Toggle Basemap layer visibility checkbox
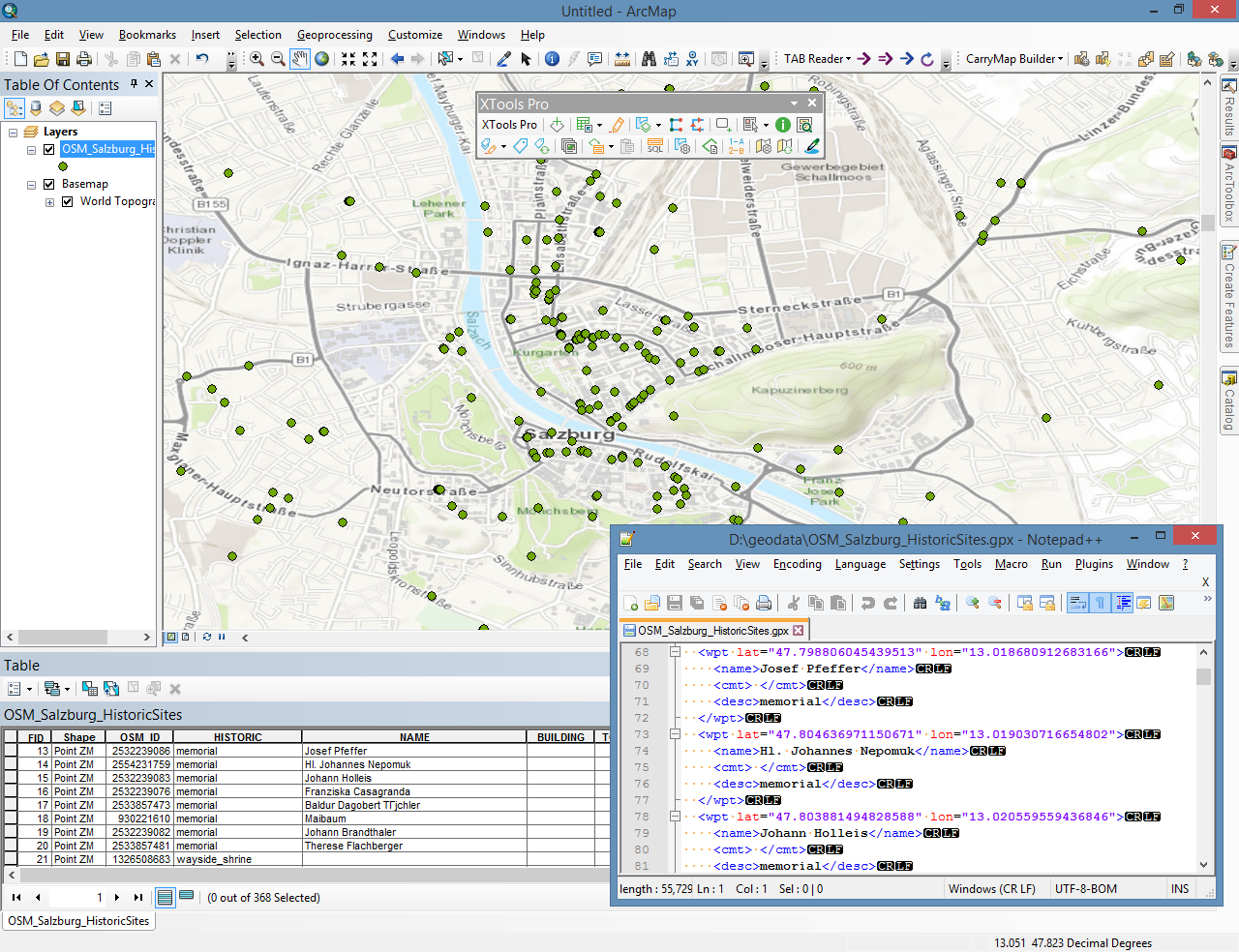This screenshot has width=1239, height=952. 48,184
